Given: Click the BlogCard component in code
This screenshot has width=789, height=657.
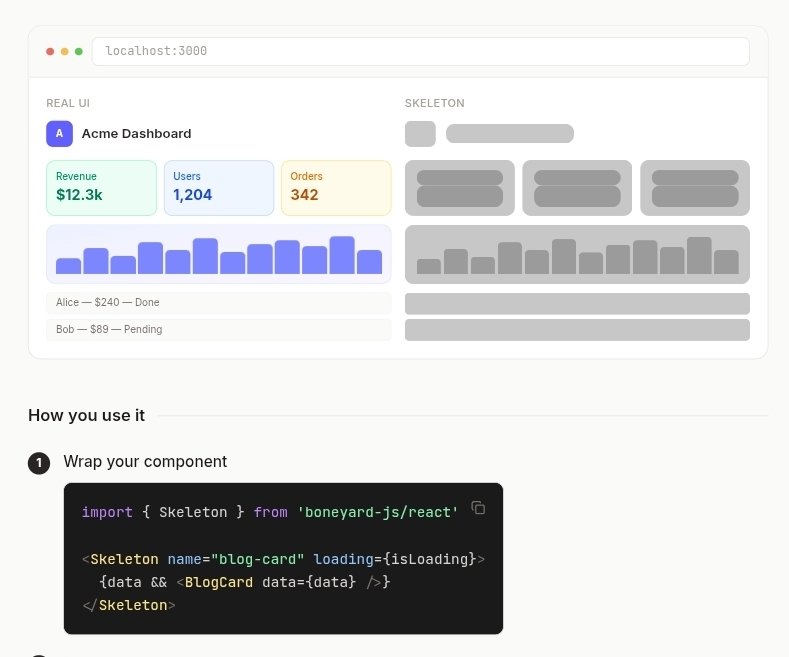Looking at the screenshot, I should tap(219, 583).
